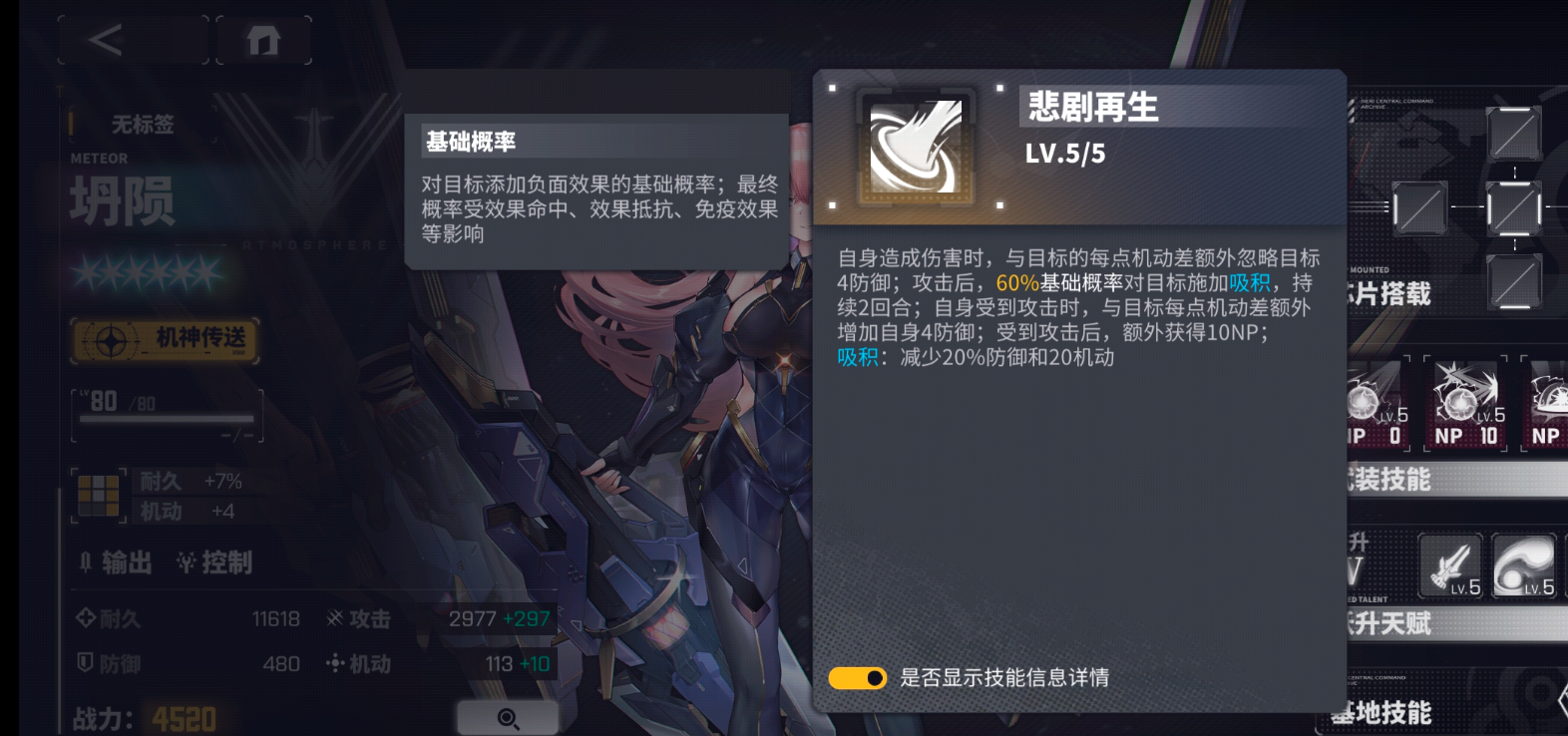Tap the 机神传送 button

[x=166, y=340]
